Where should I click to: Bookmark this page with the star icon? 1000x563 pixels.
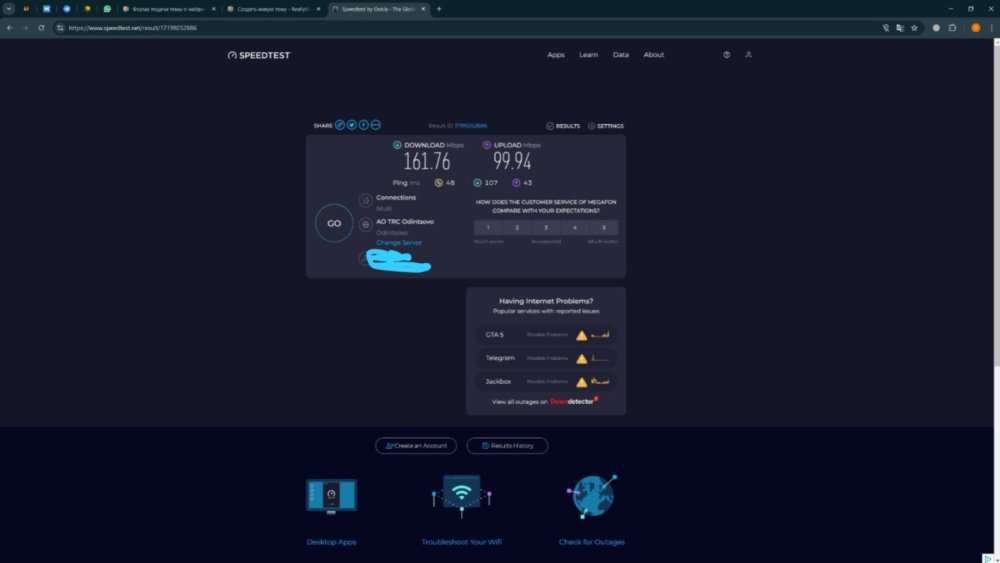pos(914,28)
